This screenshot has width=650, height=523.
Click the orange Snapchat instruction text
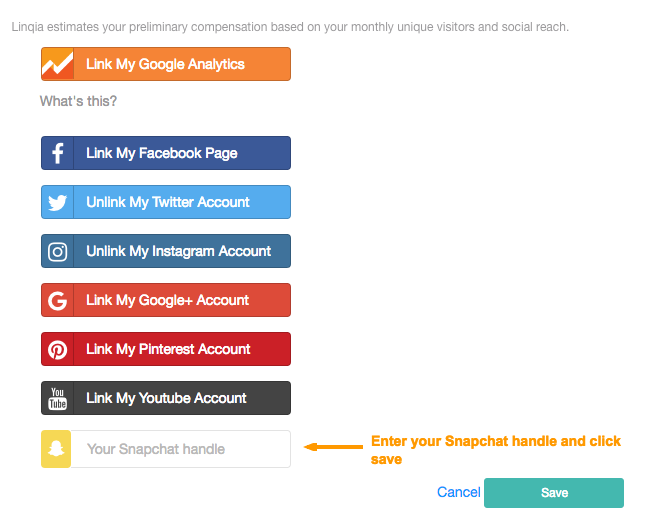tap(496, 450)
